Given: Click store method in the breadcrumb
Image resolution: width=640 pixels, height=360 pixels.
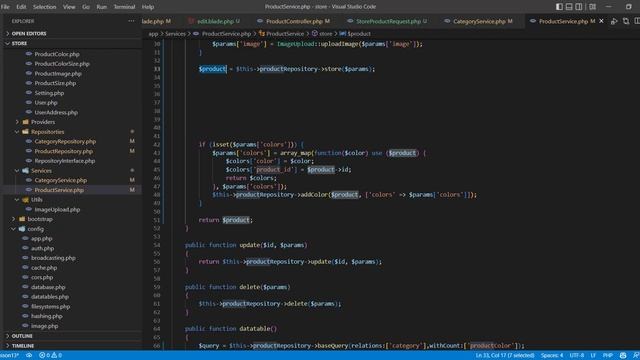Looking at the screenshot, I should (325, 34).
